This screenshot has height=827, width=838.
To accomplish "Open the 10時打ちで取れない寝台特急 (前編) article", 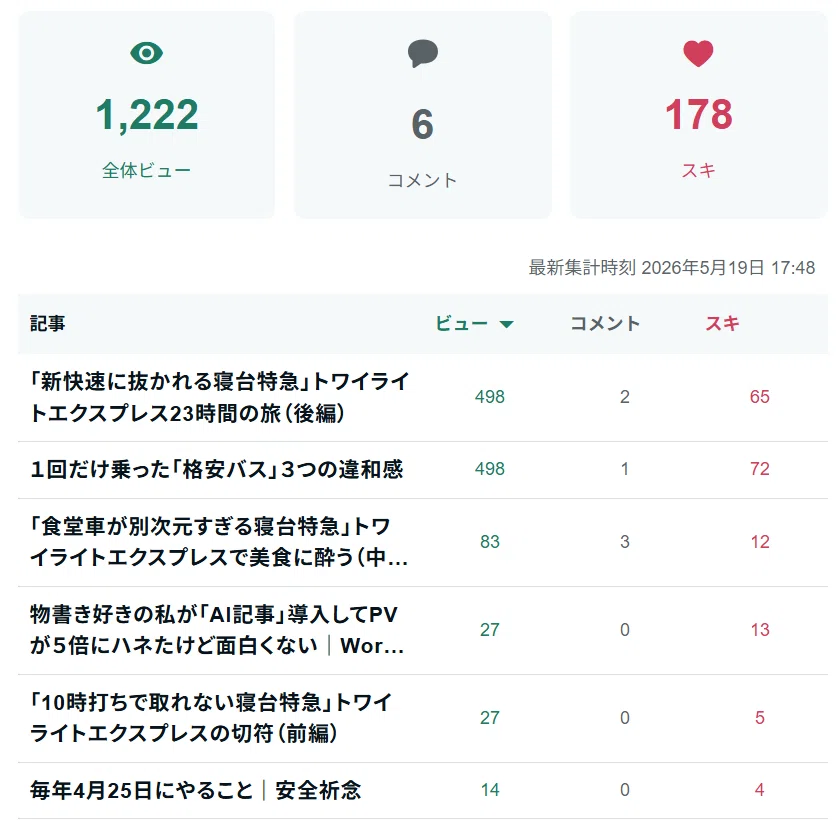I will pos(212,717).
